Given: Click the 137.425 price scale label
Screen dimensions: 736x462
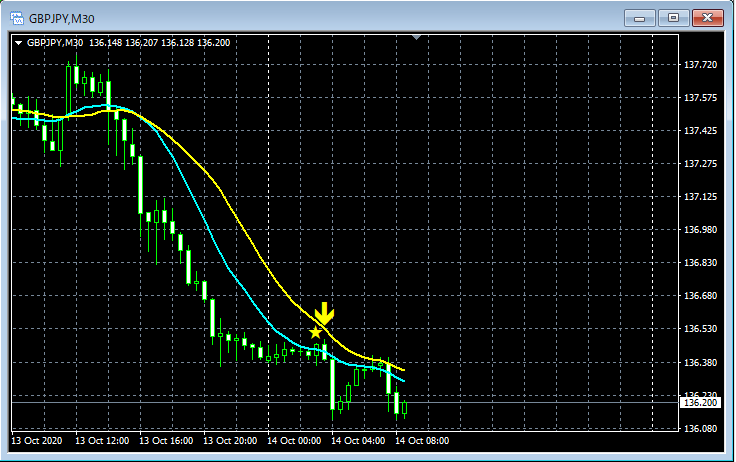Looking at the screenshot, I should pos(700,130).
